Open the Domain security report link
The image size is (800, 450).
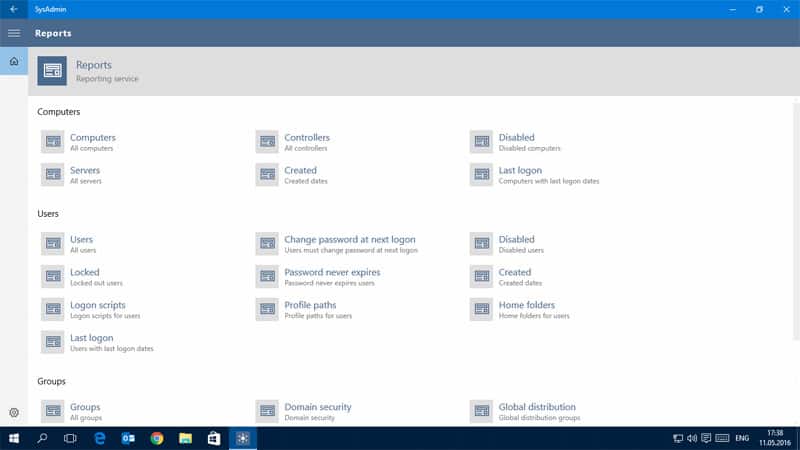[x=318, y=407]
